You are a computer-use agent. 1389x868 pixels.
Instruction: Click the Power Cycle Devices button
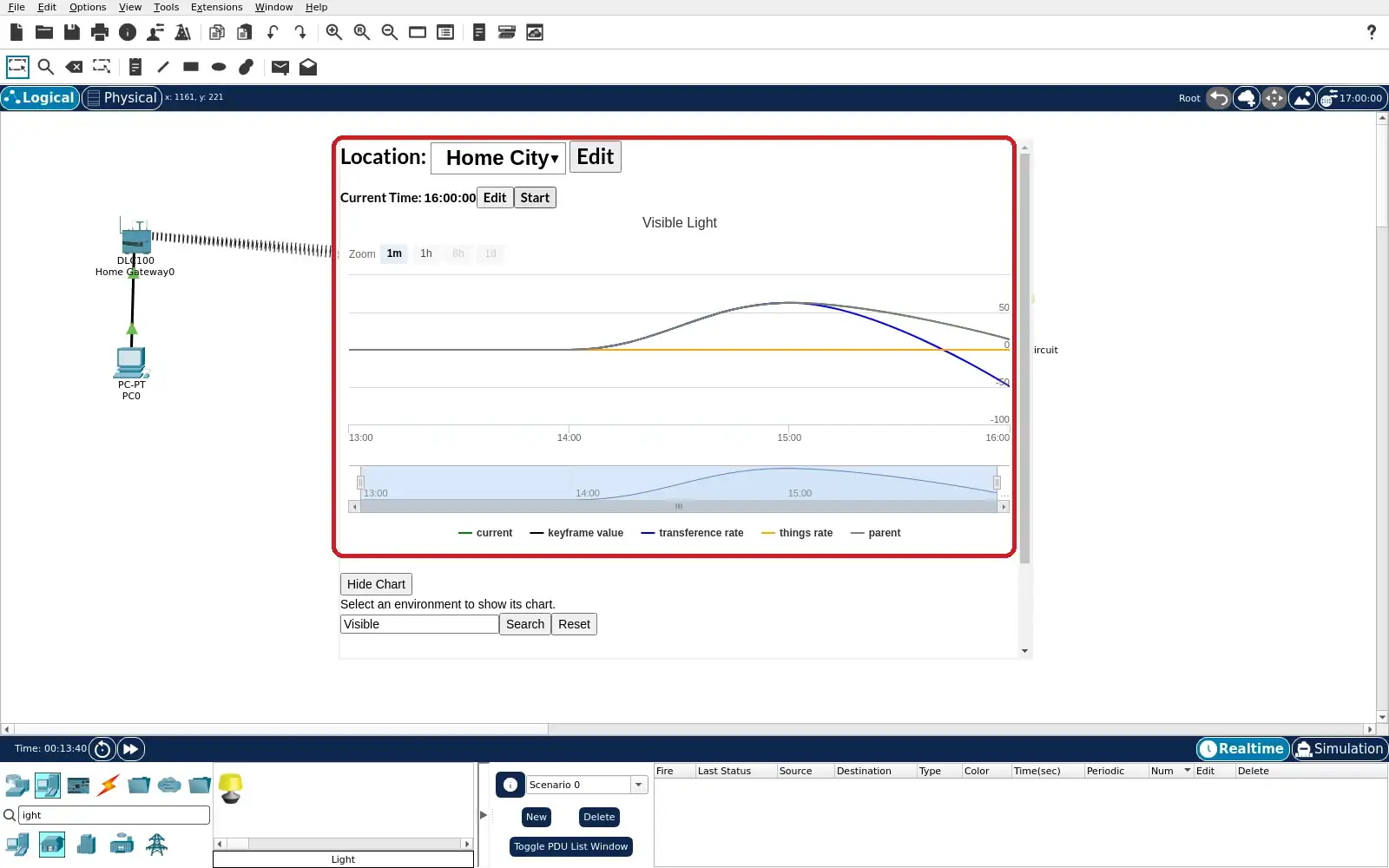(102, 749)
